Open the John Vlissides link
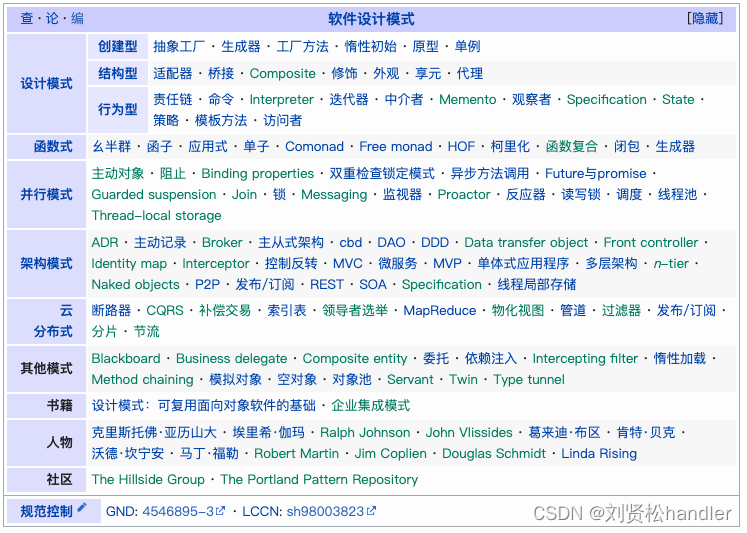Screen dimensions: 747x533 (x=469, y=432)
